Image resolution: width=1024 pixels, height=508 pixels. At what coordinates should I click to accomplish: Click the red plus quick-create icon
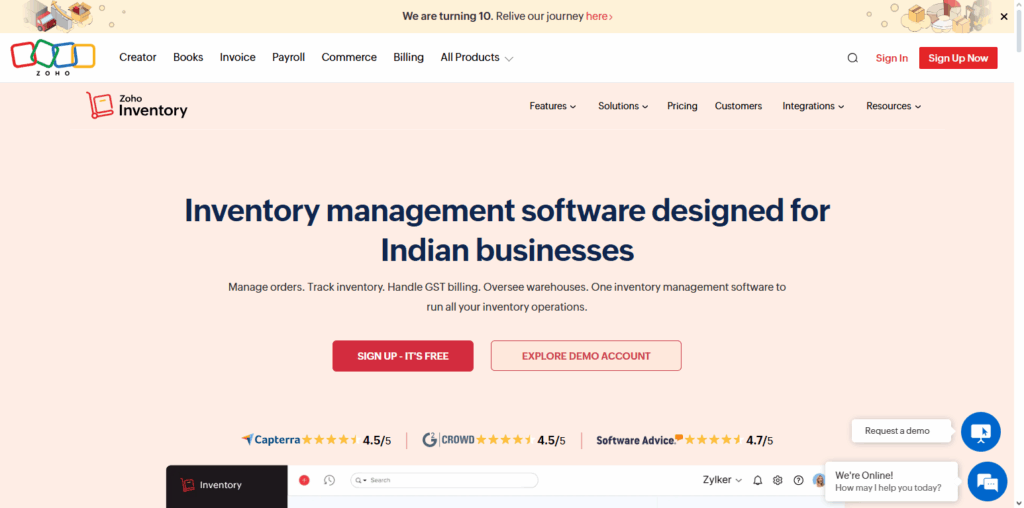pos(304,480)
